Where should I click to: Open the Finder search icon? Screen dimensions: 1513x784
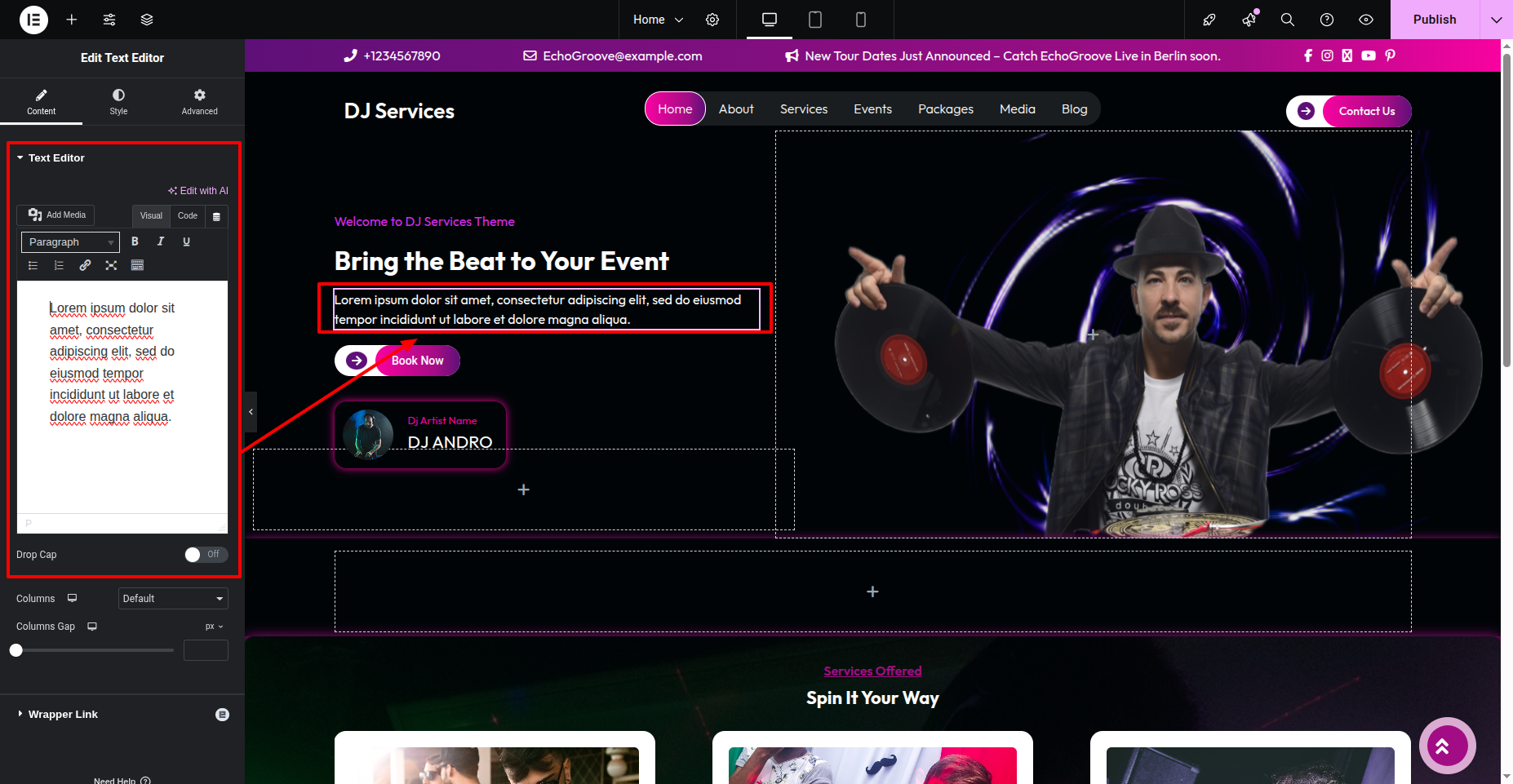point(1288,20)
